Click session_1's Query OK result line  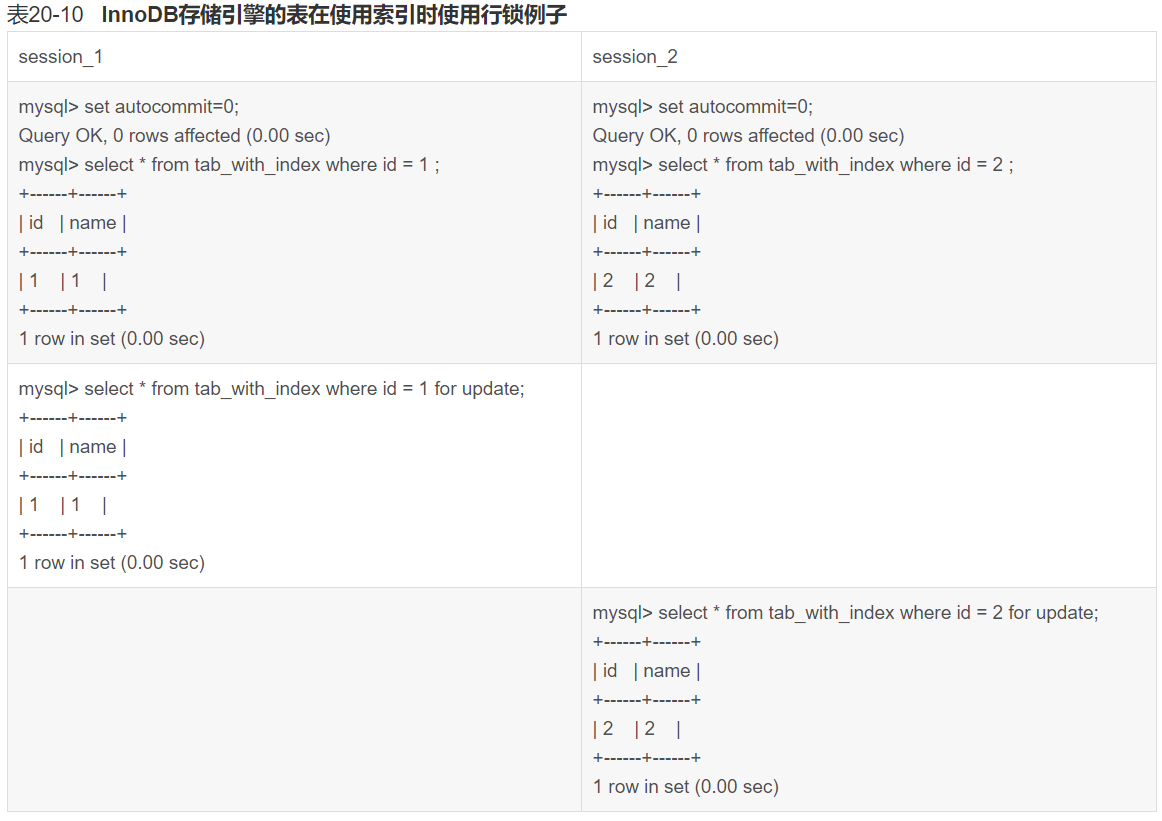pos(174,136)
